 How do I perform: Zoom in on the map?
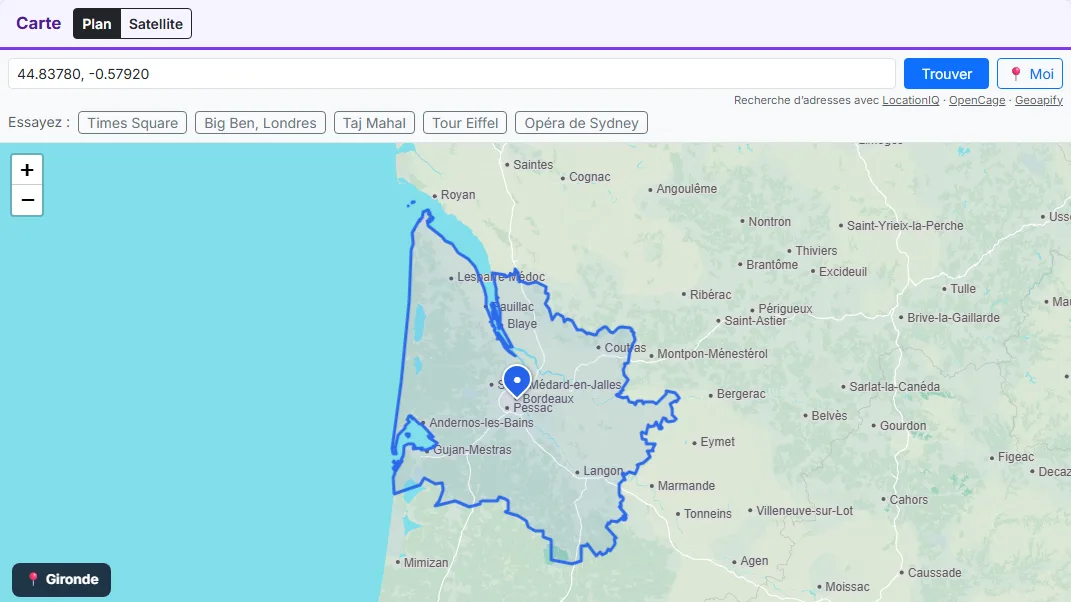pos(27,170)
